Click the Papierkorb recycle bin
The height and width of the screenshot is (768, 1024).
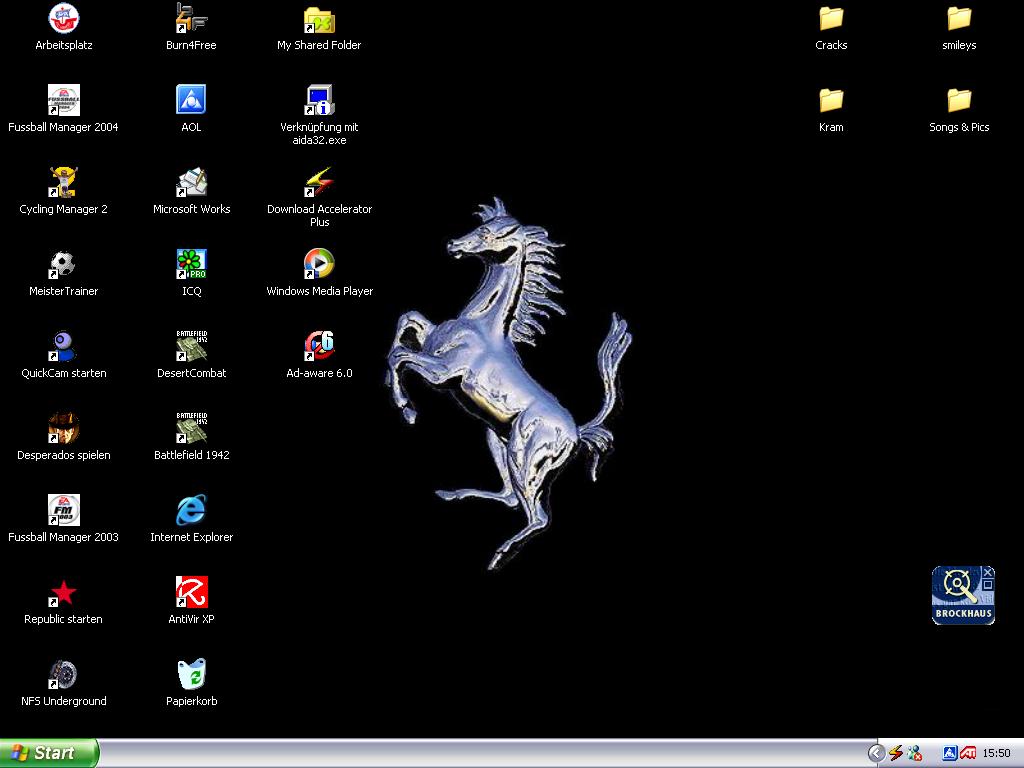[191, 675]
